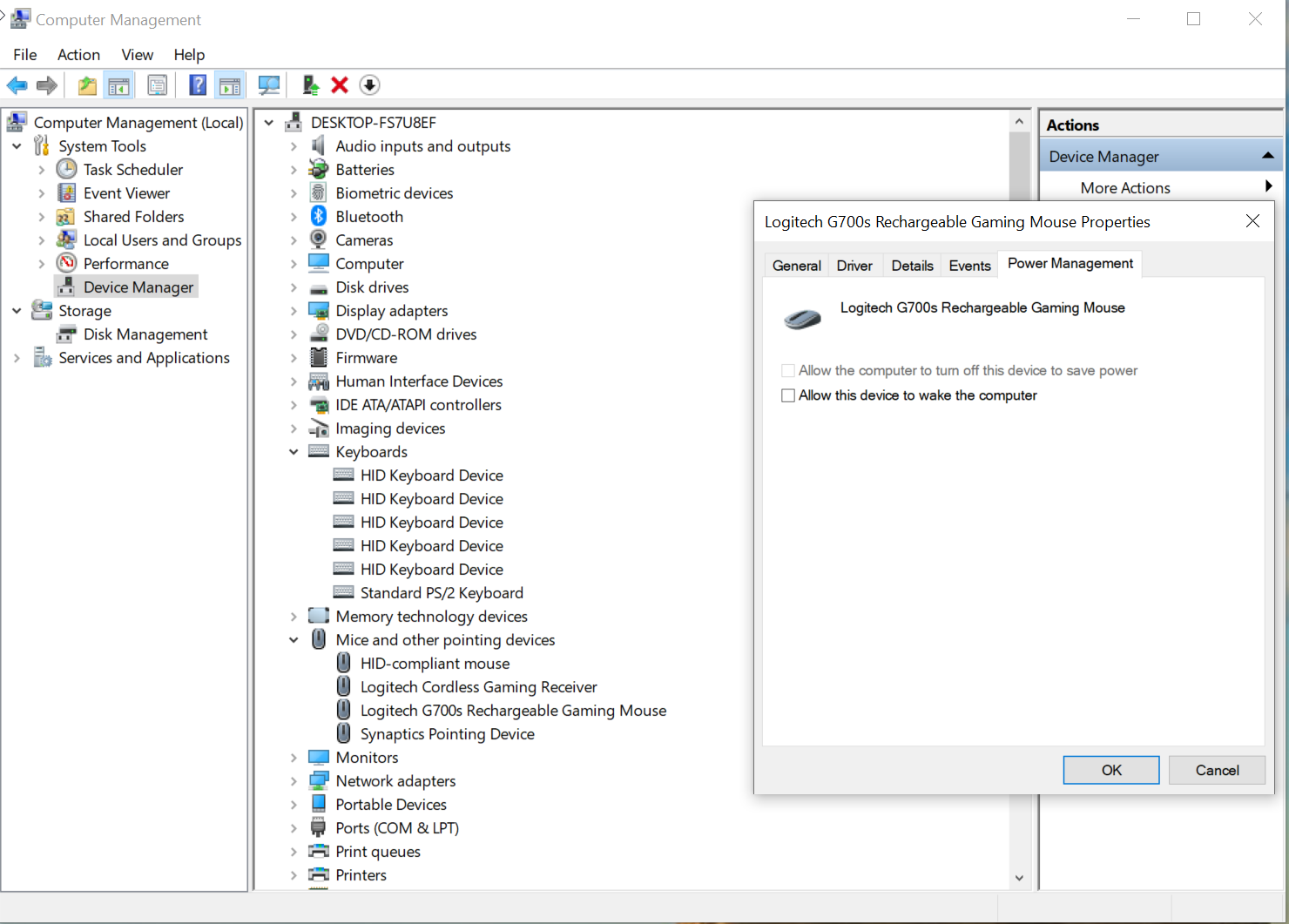Click the device list scrollbar down arrow
The width and height of the screenshot is (1289, 924).
coord(1019,878)
